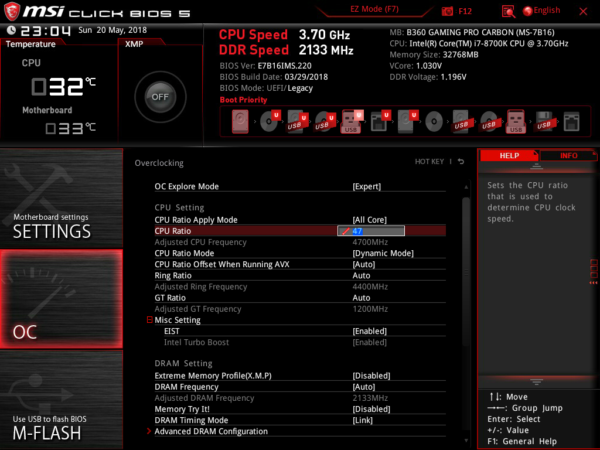Toggle the XMP OFF round button

tap(160, 97)
